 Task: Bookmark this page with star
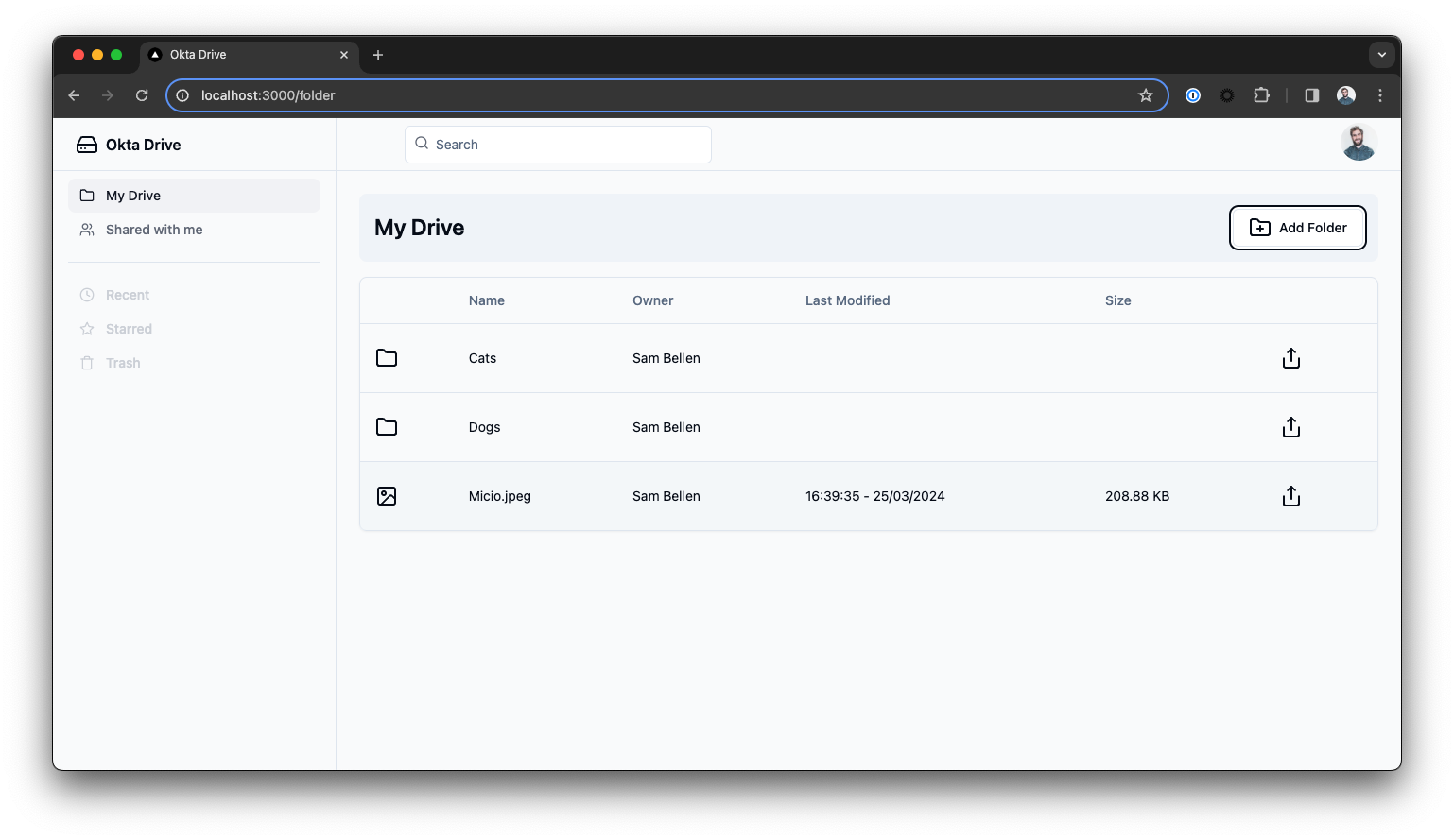click(x=1146, y=95)
